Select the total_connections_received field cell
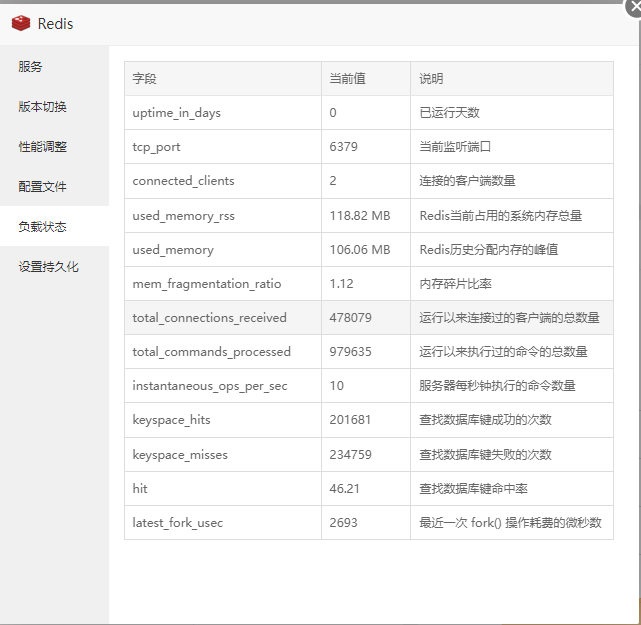Screen dimensions: 641x625 point(223,318)
